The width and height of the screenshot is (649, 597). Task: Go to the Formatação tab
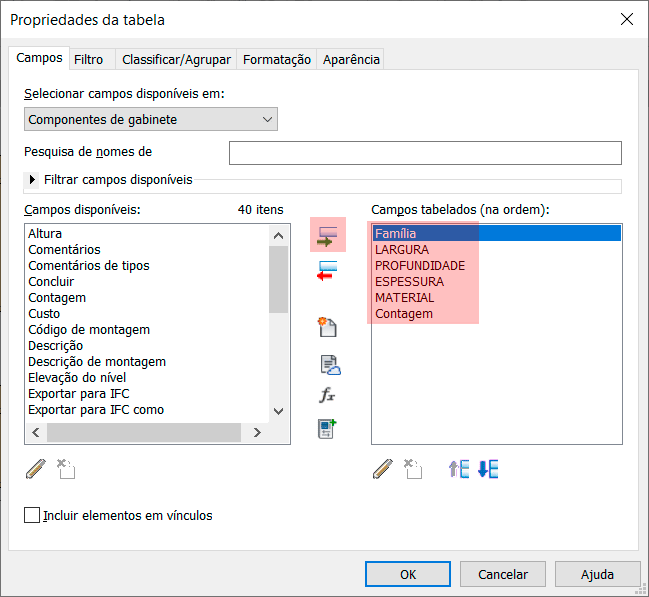[277, 59]
